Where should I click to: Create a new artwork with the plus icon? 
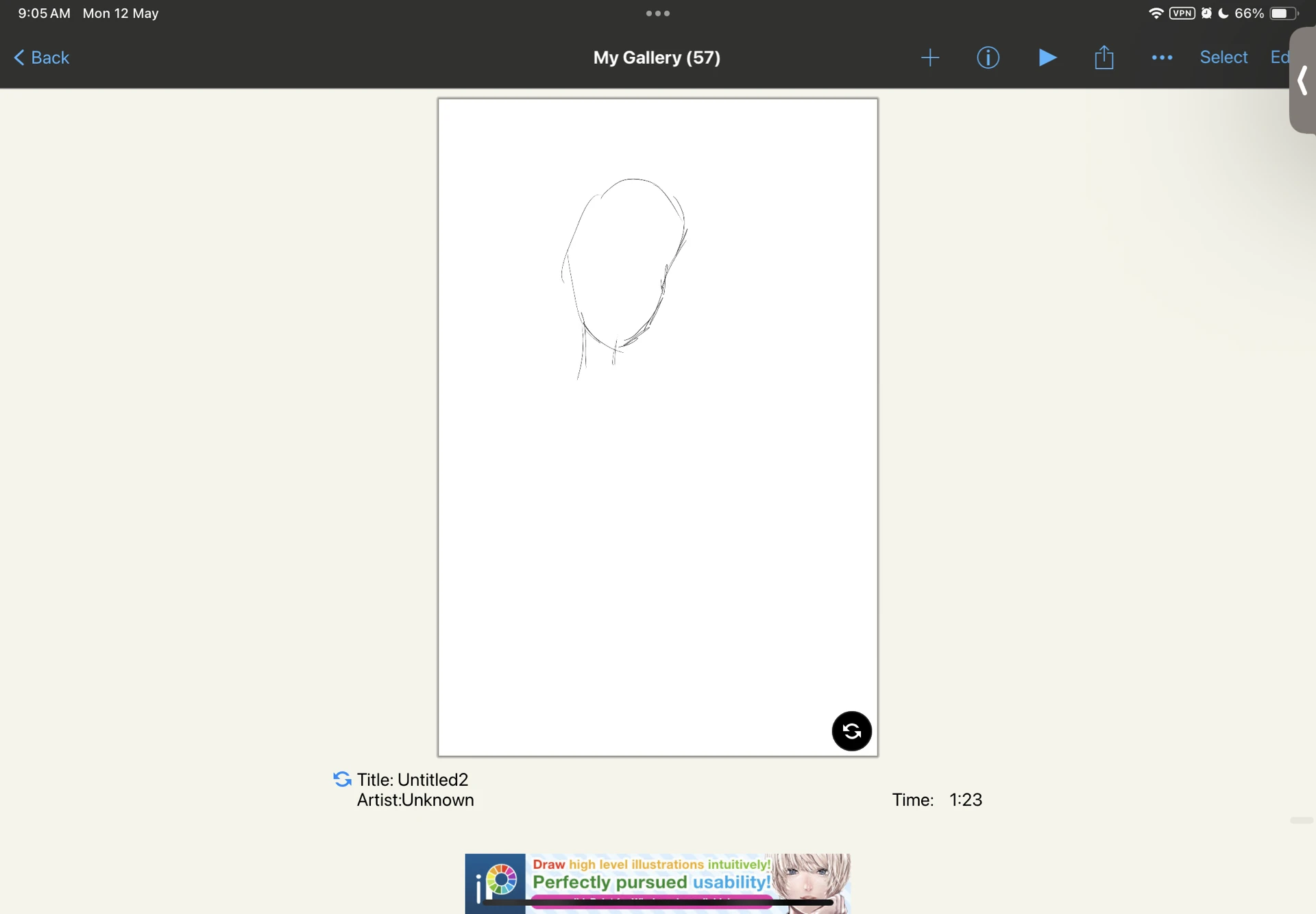tap(930, 58)
